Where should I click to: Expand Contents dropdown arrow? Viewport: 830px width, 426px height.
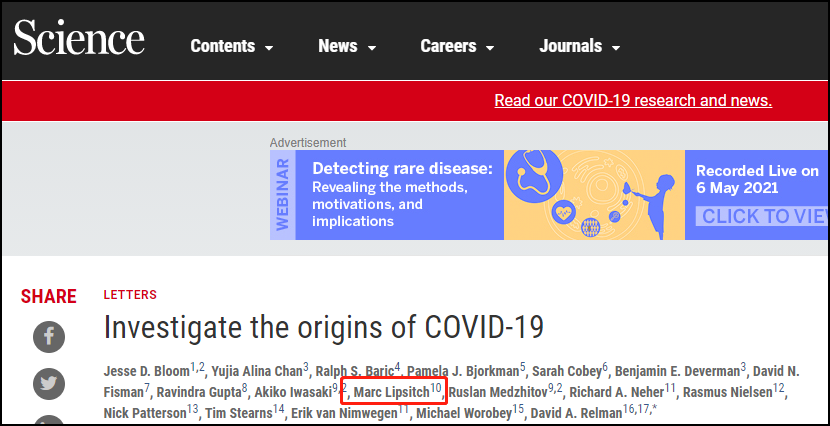(x=269, y=48)
